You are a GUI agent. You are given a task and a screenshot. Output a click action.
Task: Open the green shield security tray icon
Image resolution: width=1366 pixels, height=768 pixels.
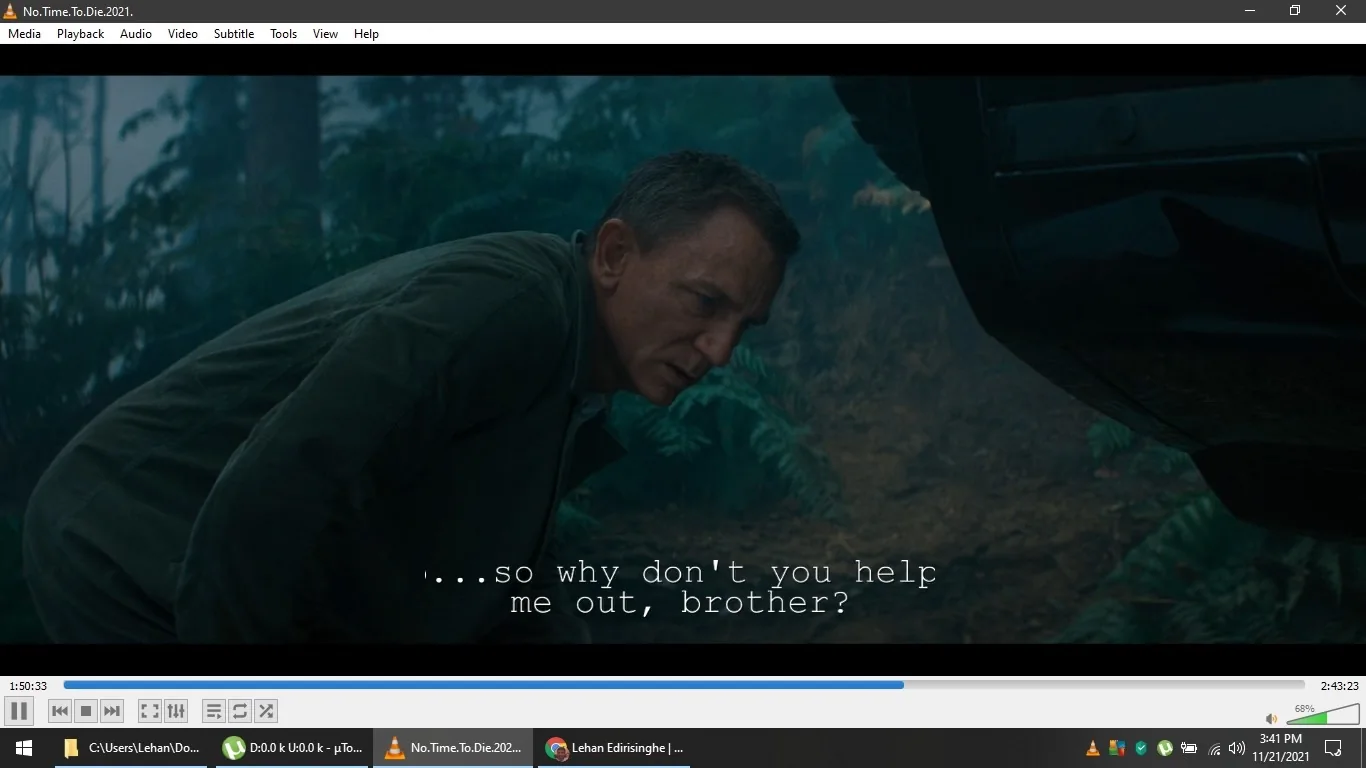[1141, 748]
